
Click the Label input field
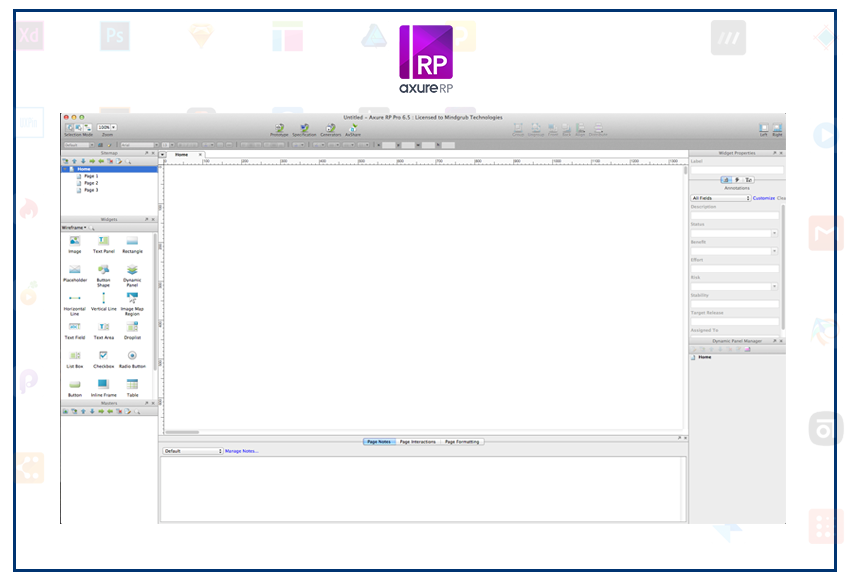(x=737, y=170)
